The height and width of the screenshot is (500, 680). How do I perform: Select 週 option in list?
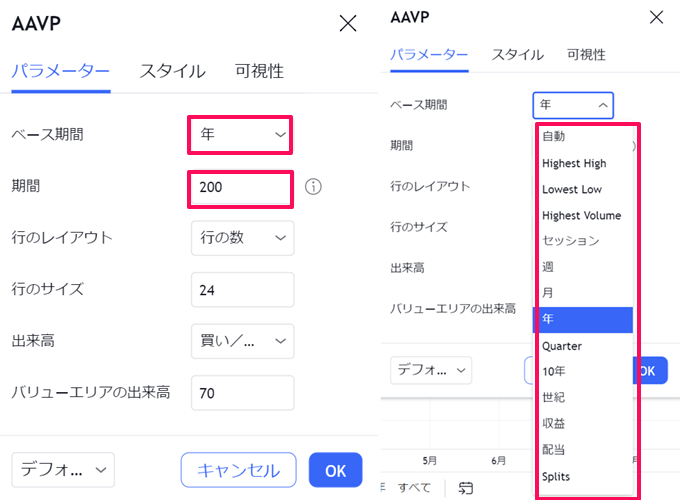tap(582, 267)
